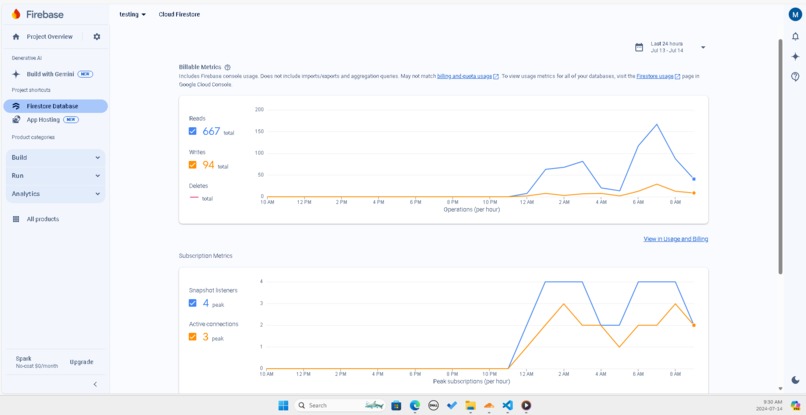Open the billing and quota usage link
The height and width of the screenshot is (415, 806).
(x=468, y=77)
